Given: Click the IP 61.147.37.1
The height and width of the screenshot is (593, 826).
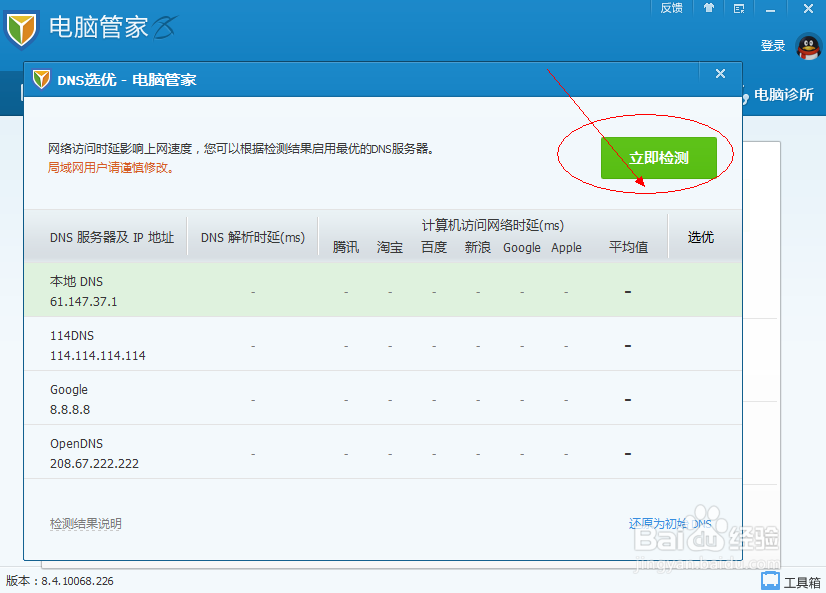Looking at the screenshot, I should tap(84, 302).
